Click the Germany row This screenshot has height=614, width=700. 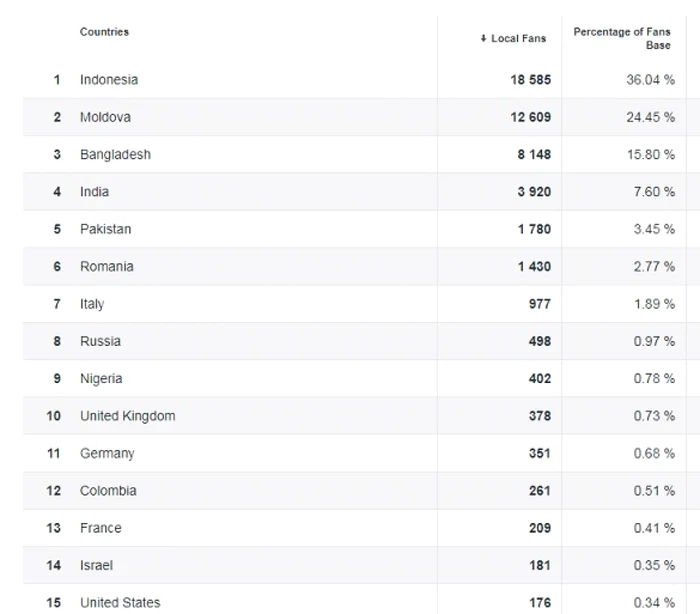(107, 453)
